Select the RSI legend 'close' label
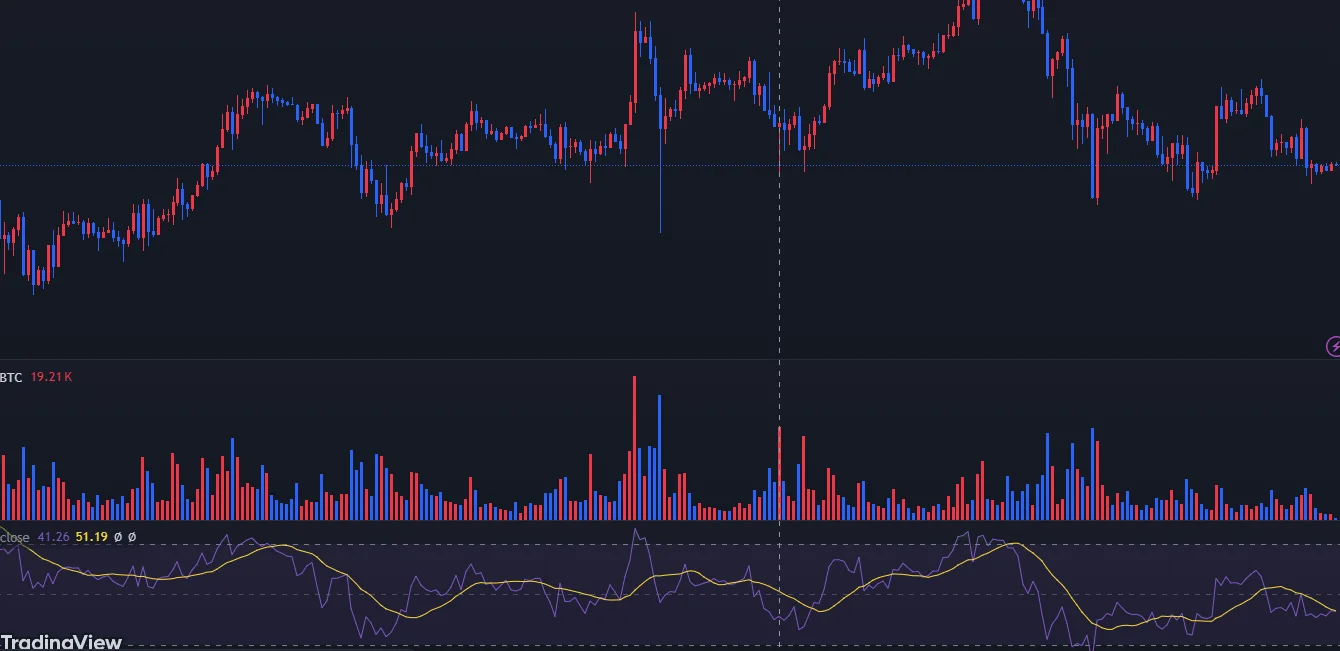Screen dimensions: 1340x651 pyautogui.click(x=15, y=537)
